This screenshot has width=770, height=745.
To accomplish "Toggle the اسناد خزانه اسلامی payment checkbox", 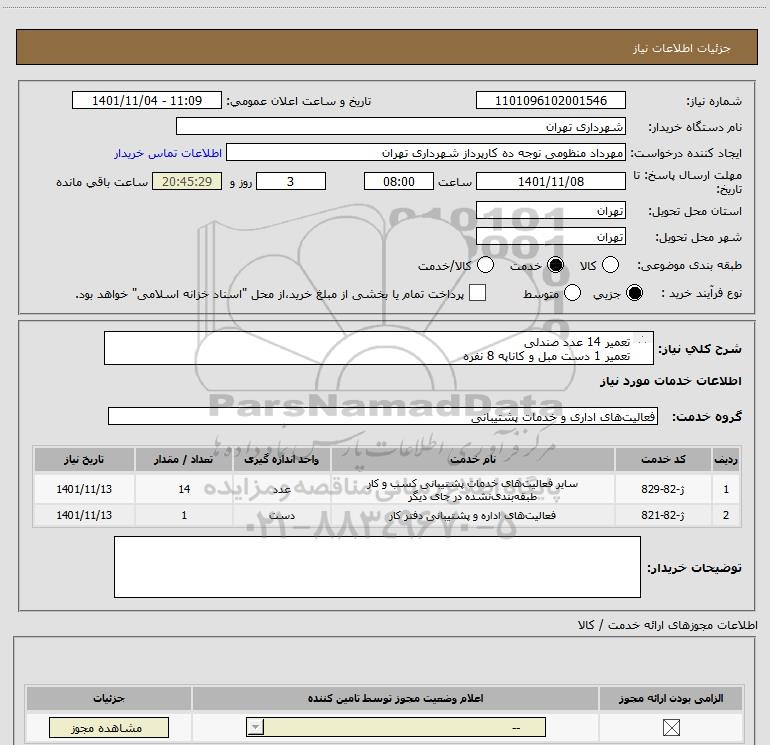I will (x=477, y=293).
